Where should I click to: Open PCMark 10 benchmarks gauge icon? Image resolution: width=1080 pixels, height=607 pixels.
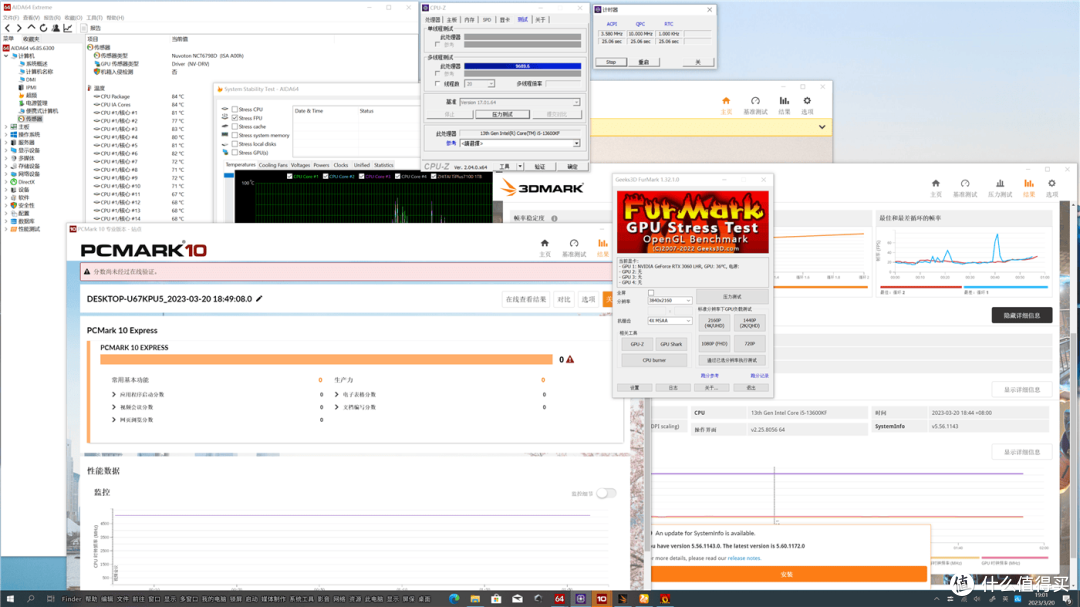574,243
